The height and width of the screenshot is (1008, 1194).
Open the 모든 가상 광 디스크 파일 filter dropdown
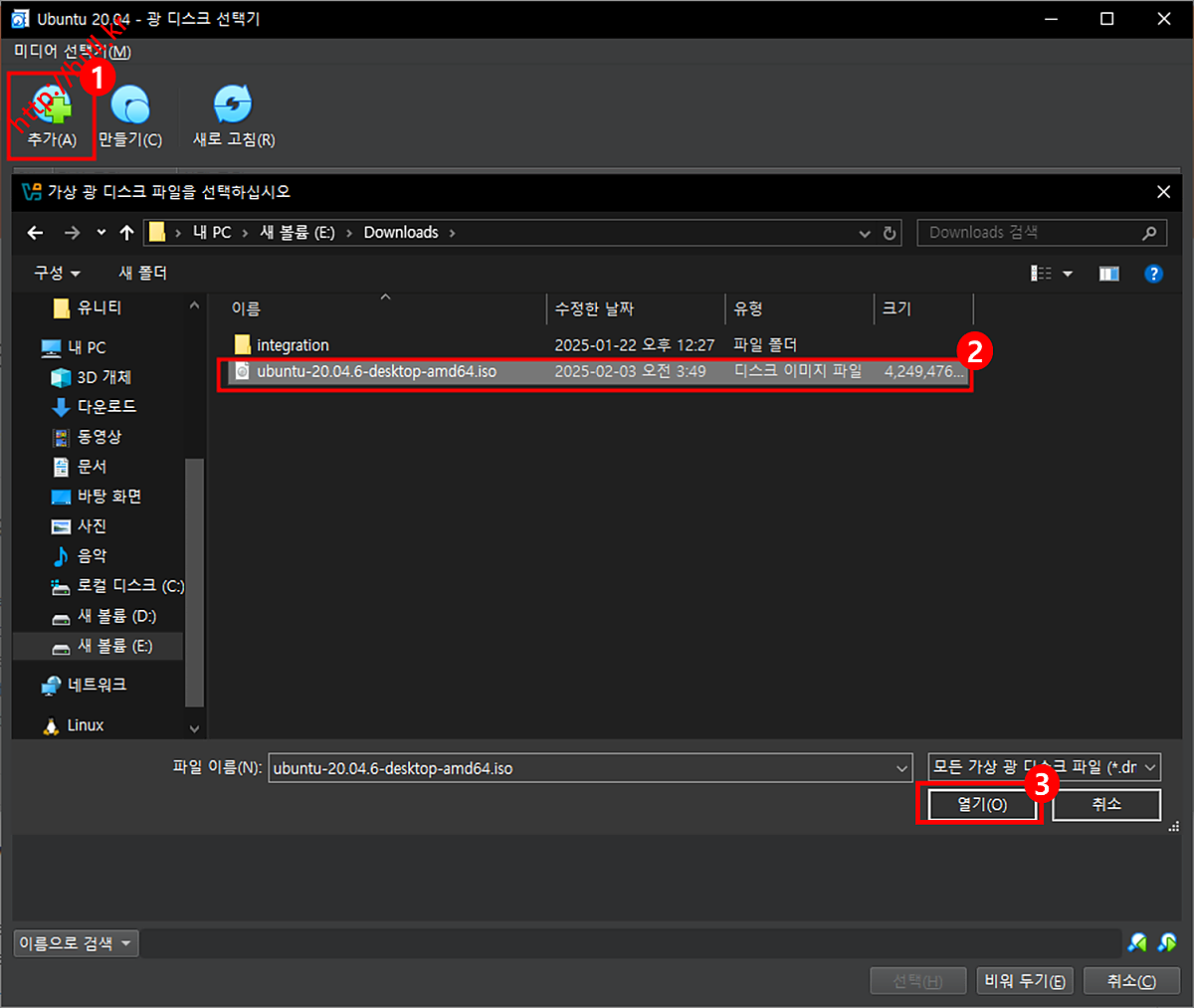click(x=1045, y=767)
